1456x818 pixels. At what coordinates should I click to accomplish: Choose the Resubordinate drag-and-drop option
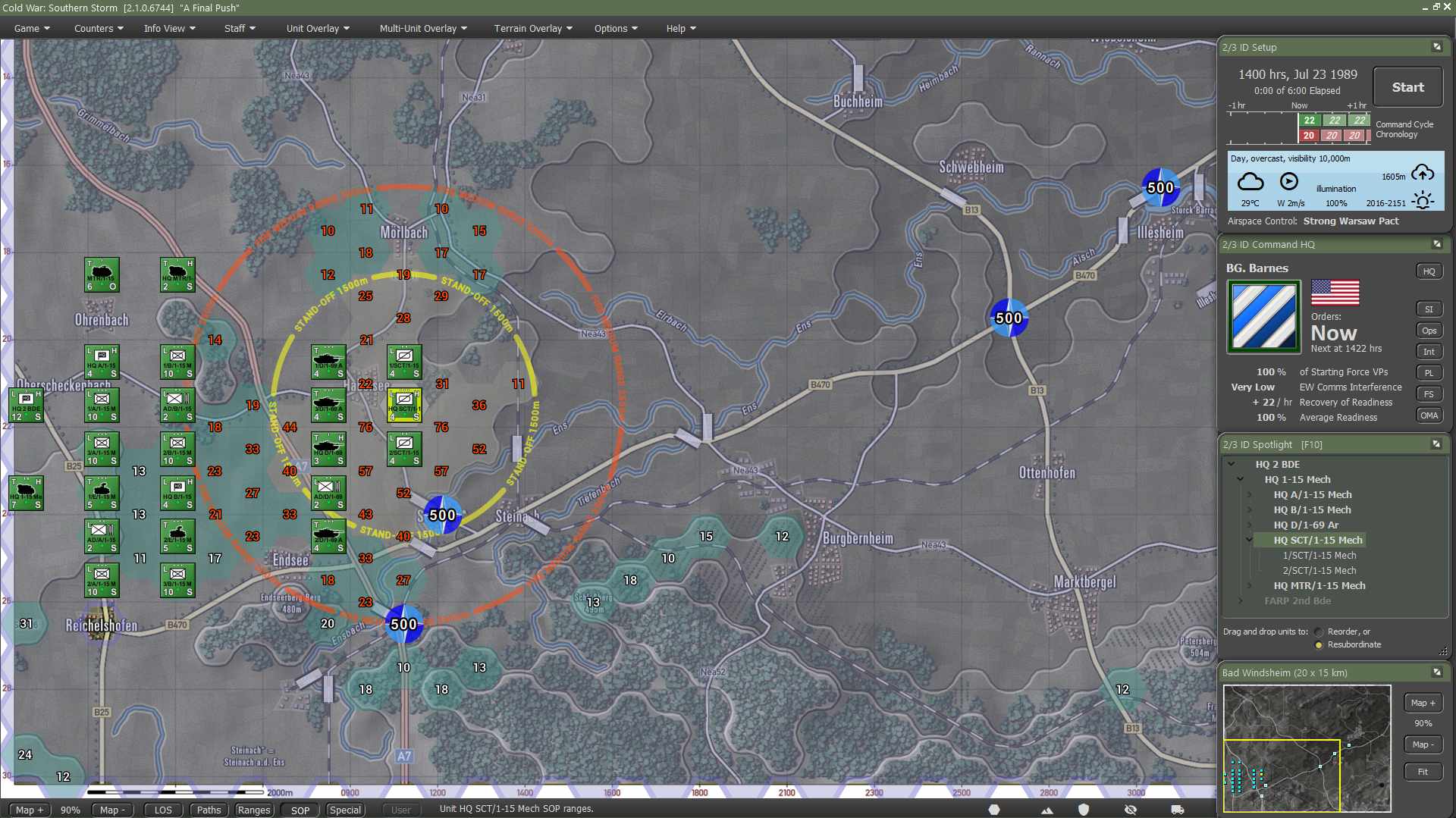coord(1319,645)
